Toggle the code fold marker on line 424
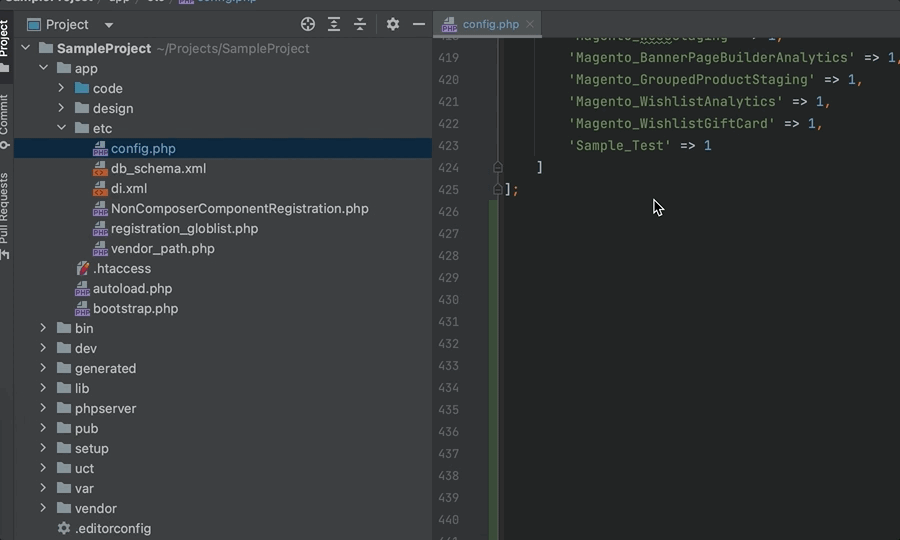 coord(498,167)
